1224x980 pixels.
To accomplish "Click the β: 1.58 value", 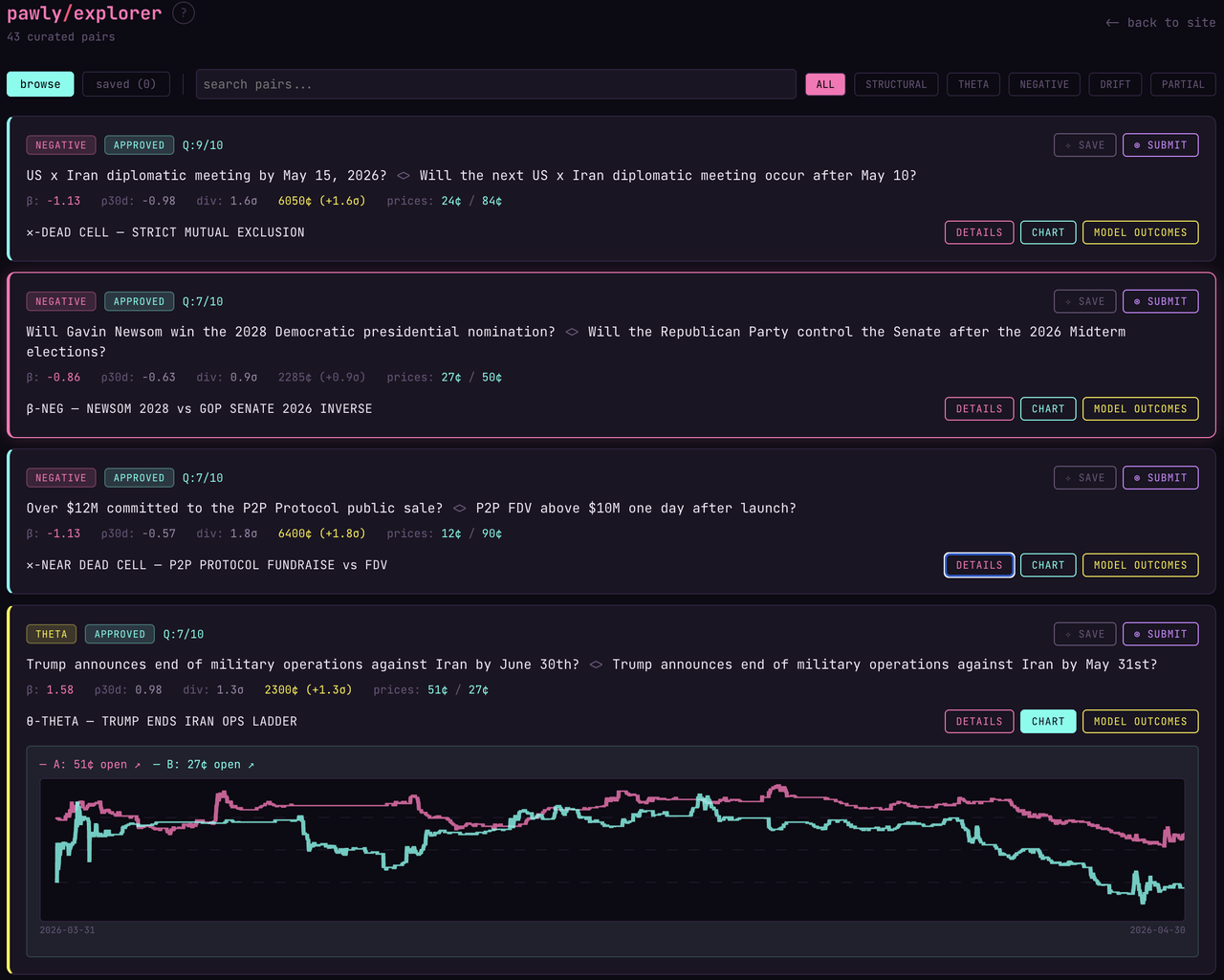I will pos(50,690).
